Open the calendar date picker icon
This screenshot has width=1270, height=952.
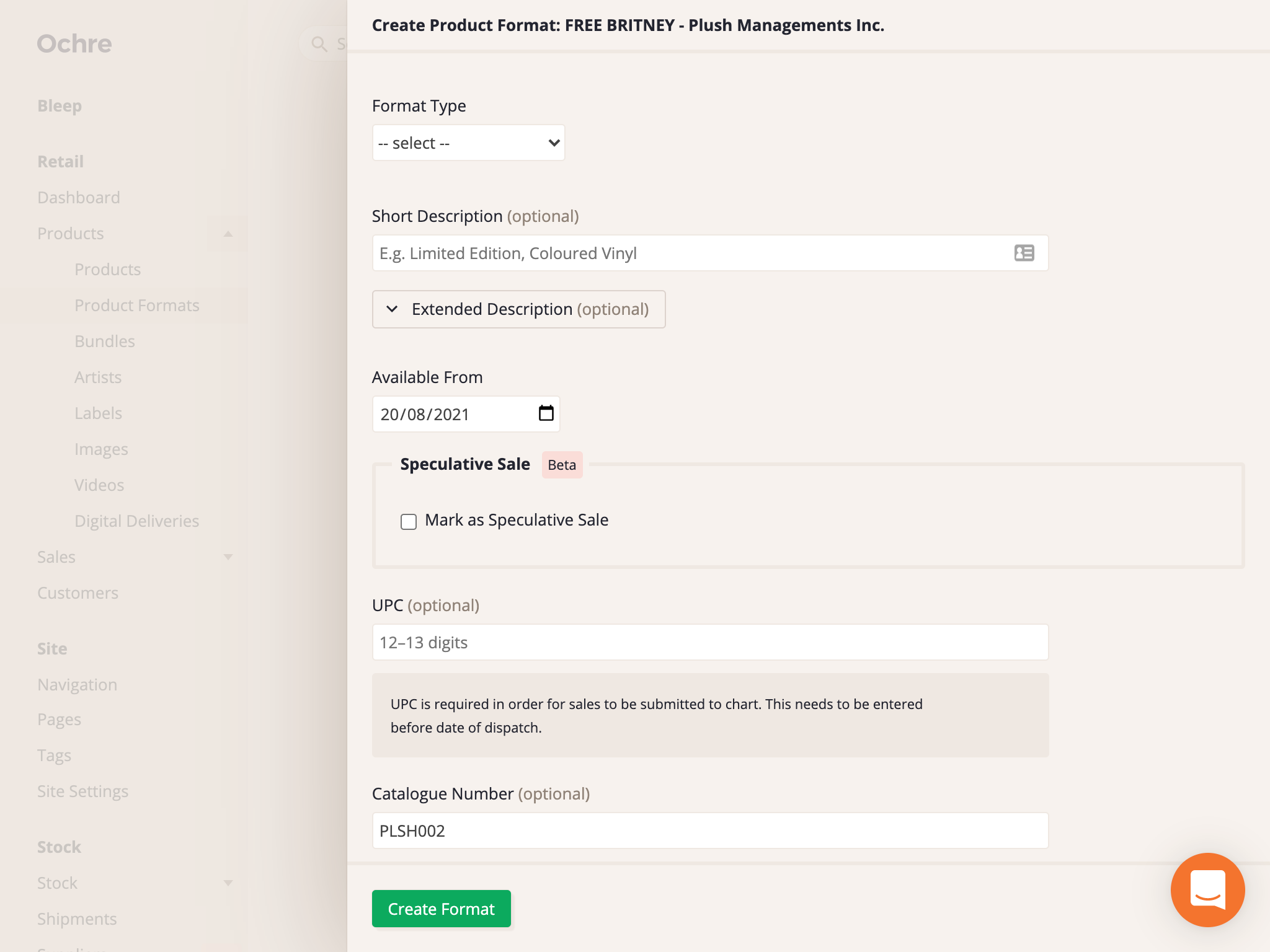point(546,413)
